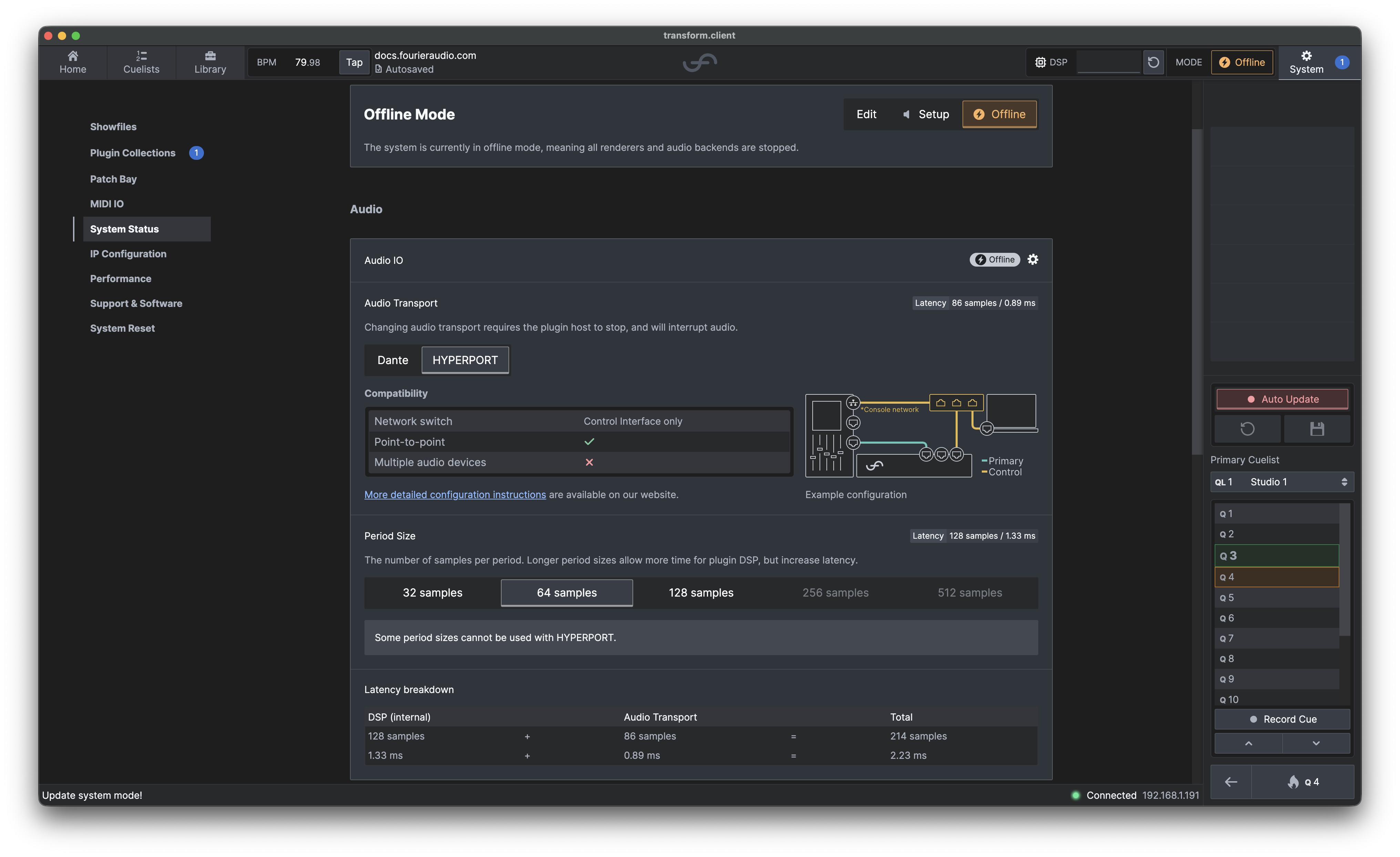This screenshot has width=1400, height=857.
Task: Click the green Connected status indicator
Action: tap(1075, 795)
